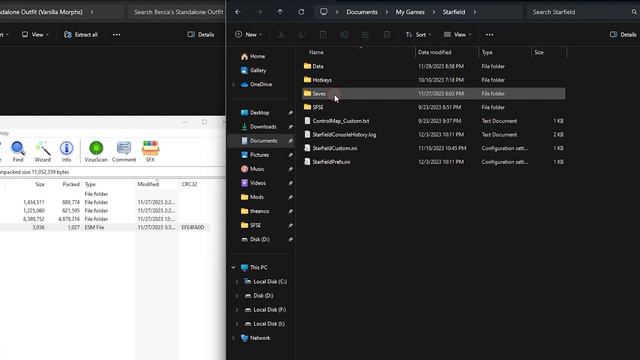
Task: Click the Rename icon in Starfield toolbar
Action: pos(344,35)
